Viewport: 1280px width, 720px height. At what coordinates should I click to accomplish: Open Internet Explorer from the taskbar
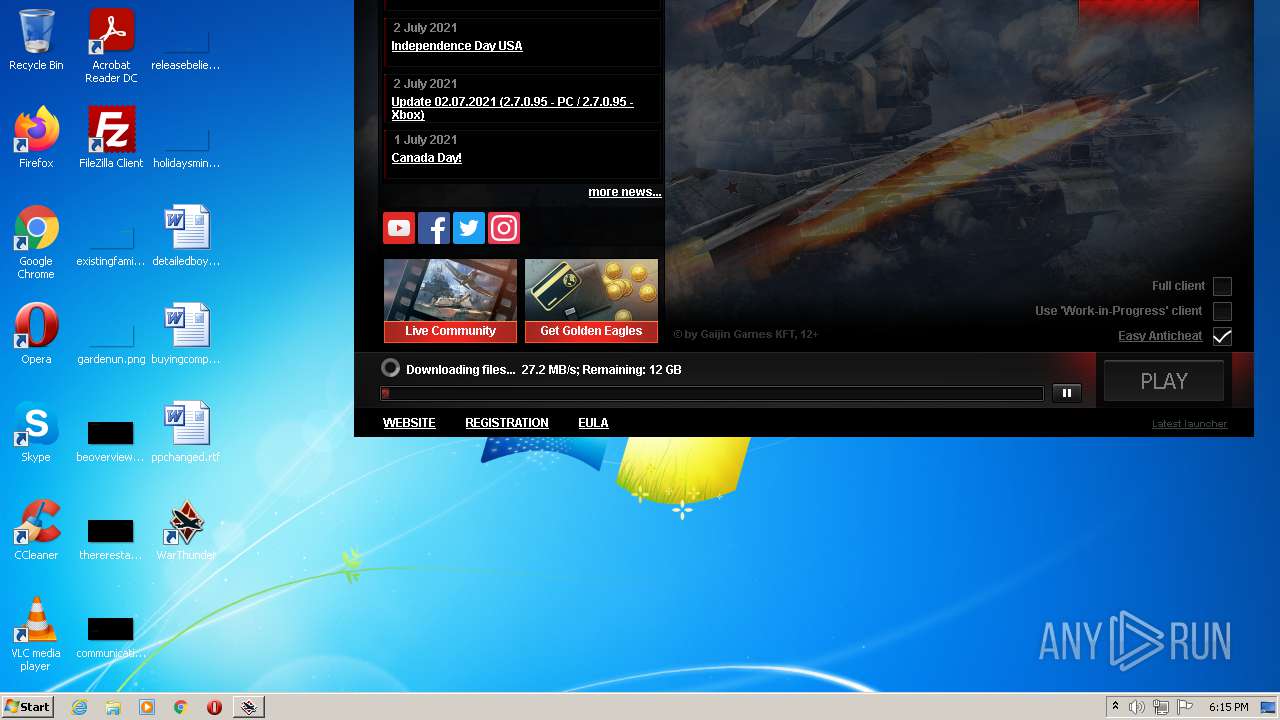coord(79,707)
